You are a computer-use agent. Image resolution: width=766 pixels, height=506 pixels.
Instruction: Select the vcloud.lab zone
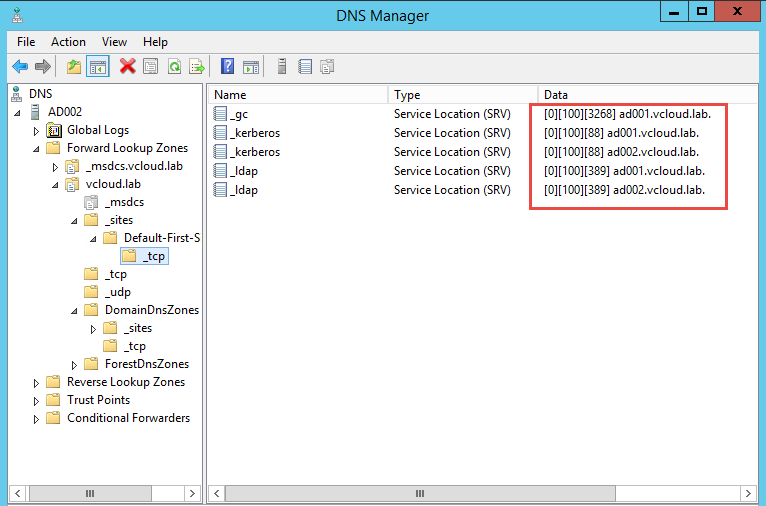[x=113, y=184]
